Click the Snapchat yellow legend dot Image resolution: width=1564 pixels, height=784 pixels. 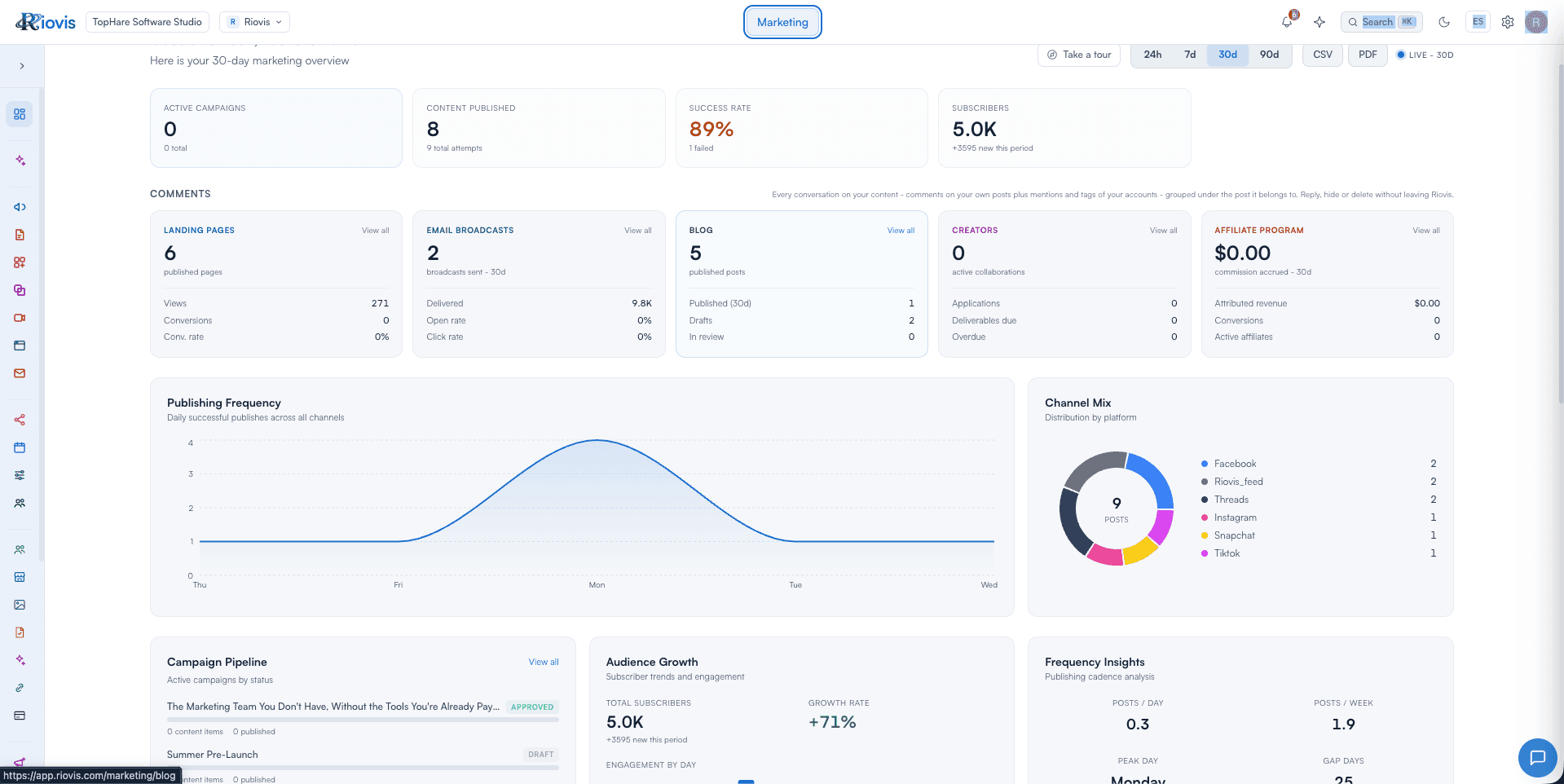[1205, 535]
